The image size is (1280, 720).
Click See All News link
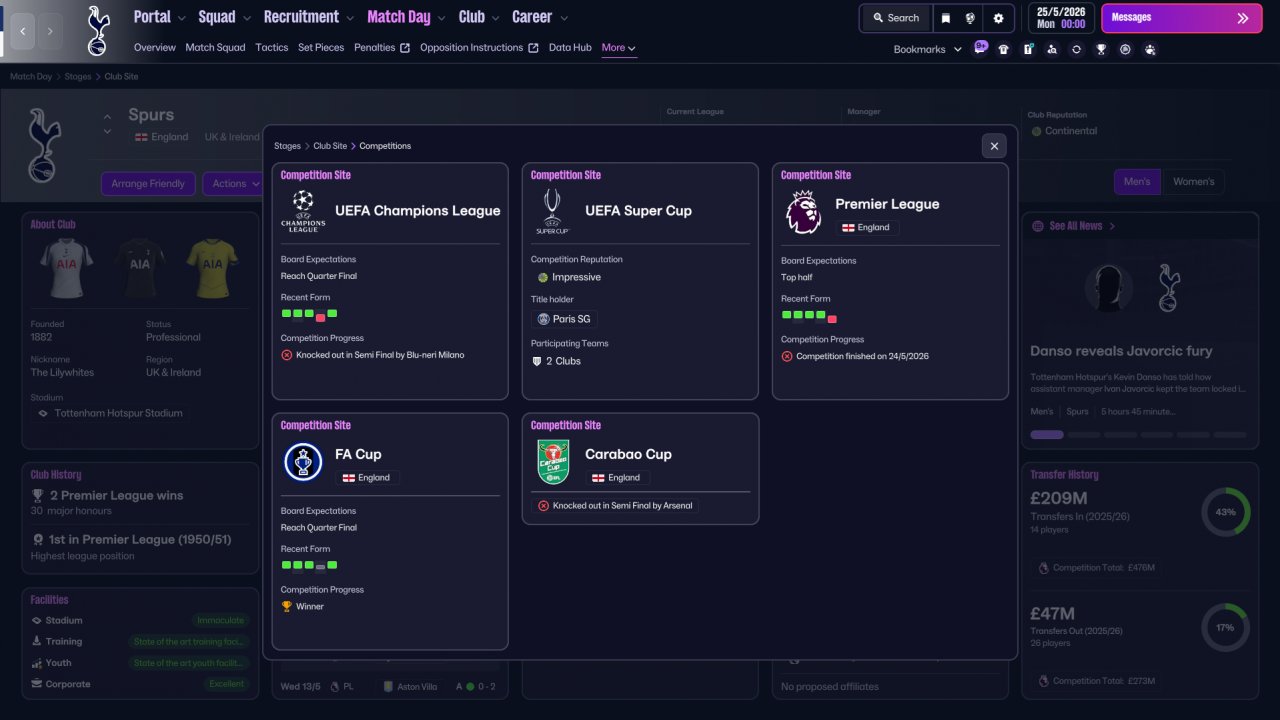(1076, 226)
